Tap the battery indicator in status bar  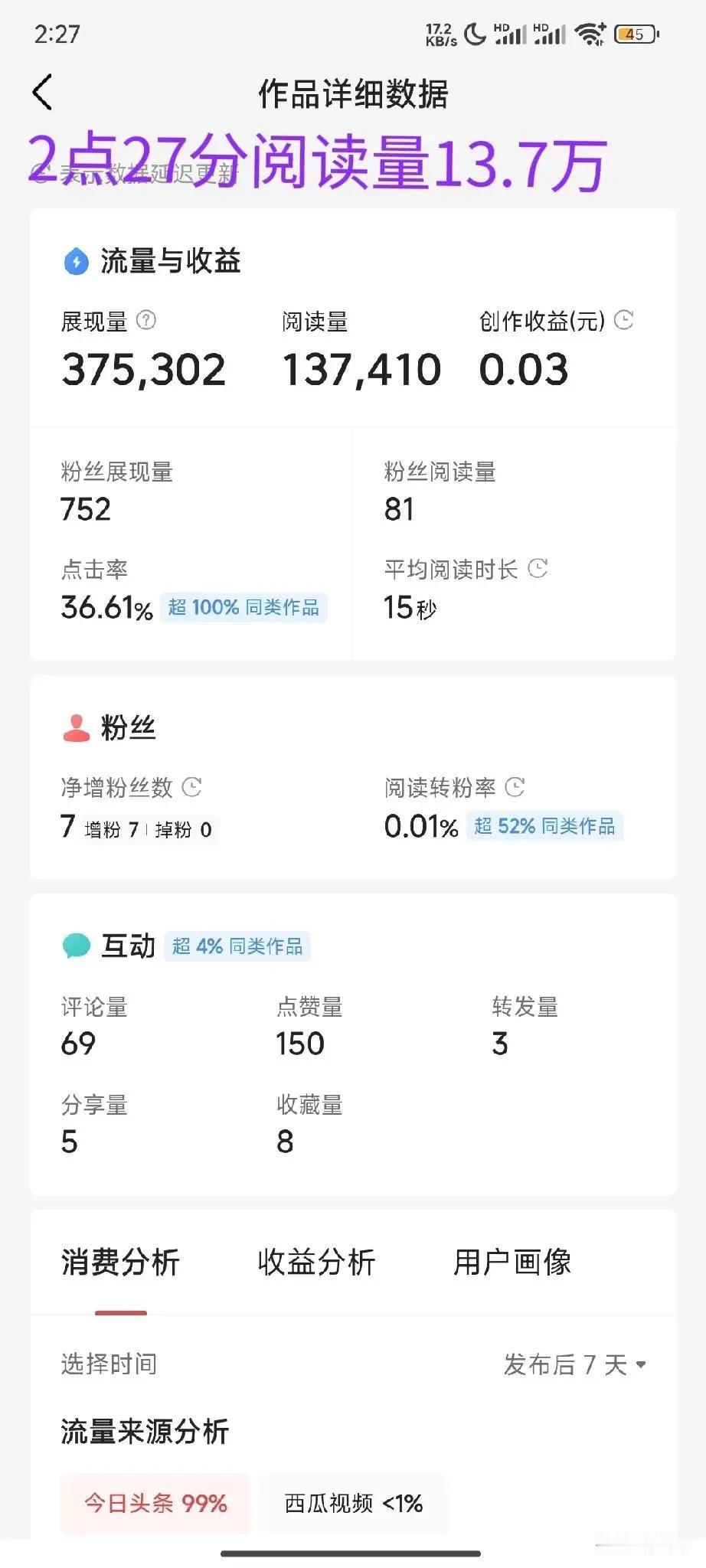(637, 34)
